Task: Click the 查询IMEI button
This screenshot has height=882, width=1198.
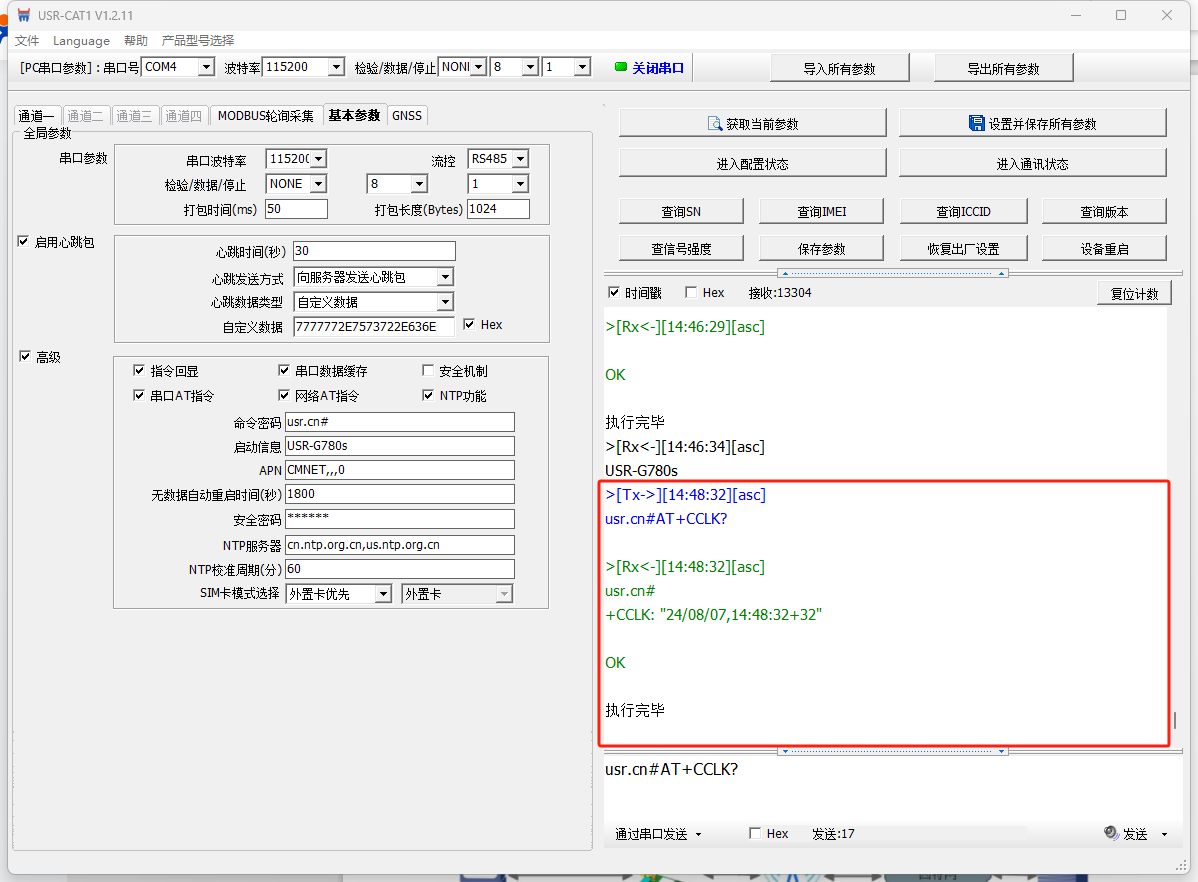Action: 822,211
